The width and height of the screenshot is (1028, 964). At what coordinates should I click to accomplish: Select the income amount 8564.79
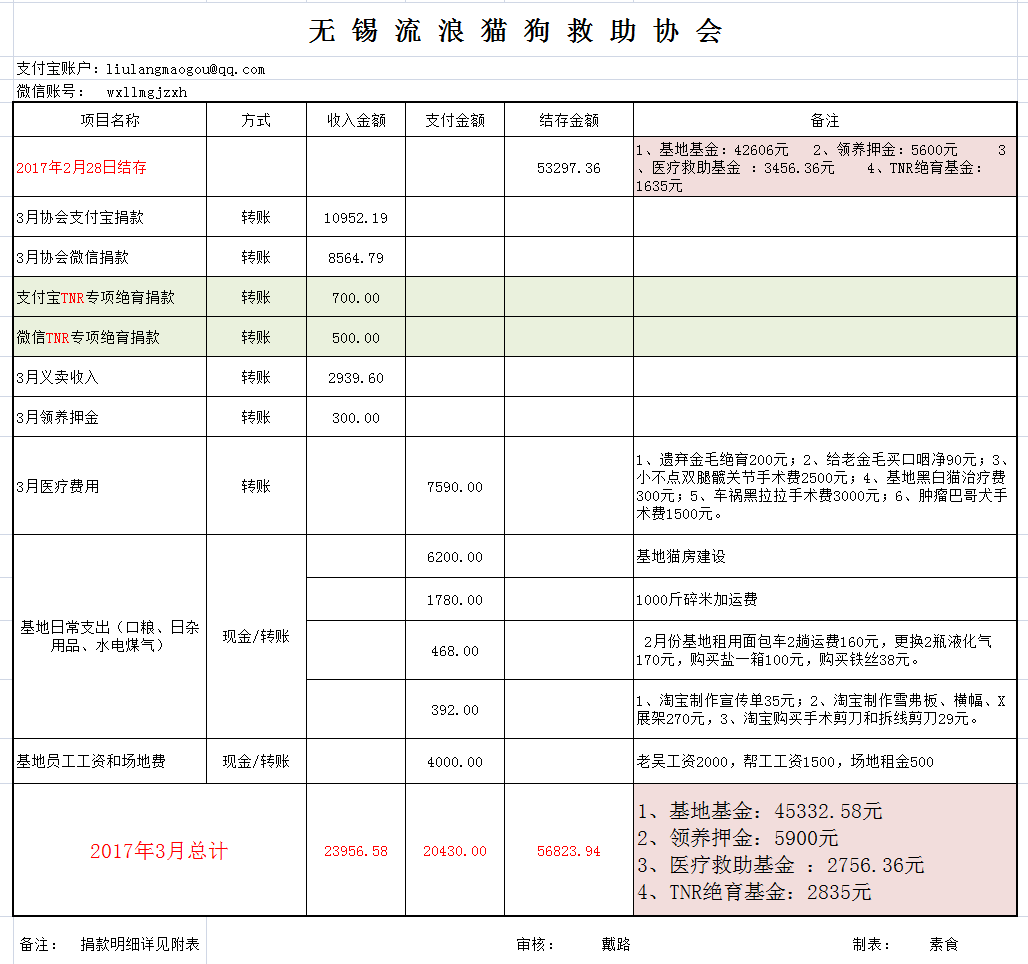(x=356, y=258)
